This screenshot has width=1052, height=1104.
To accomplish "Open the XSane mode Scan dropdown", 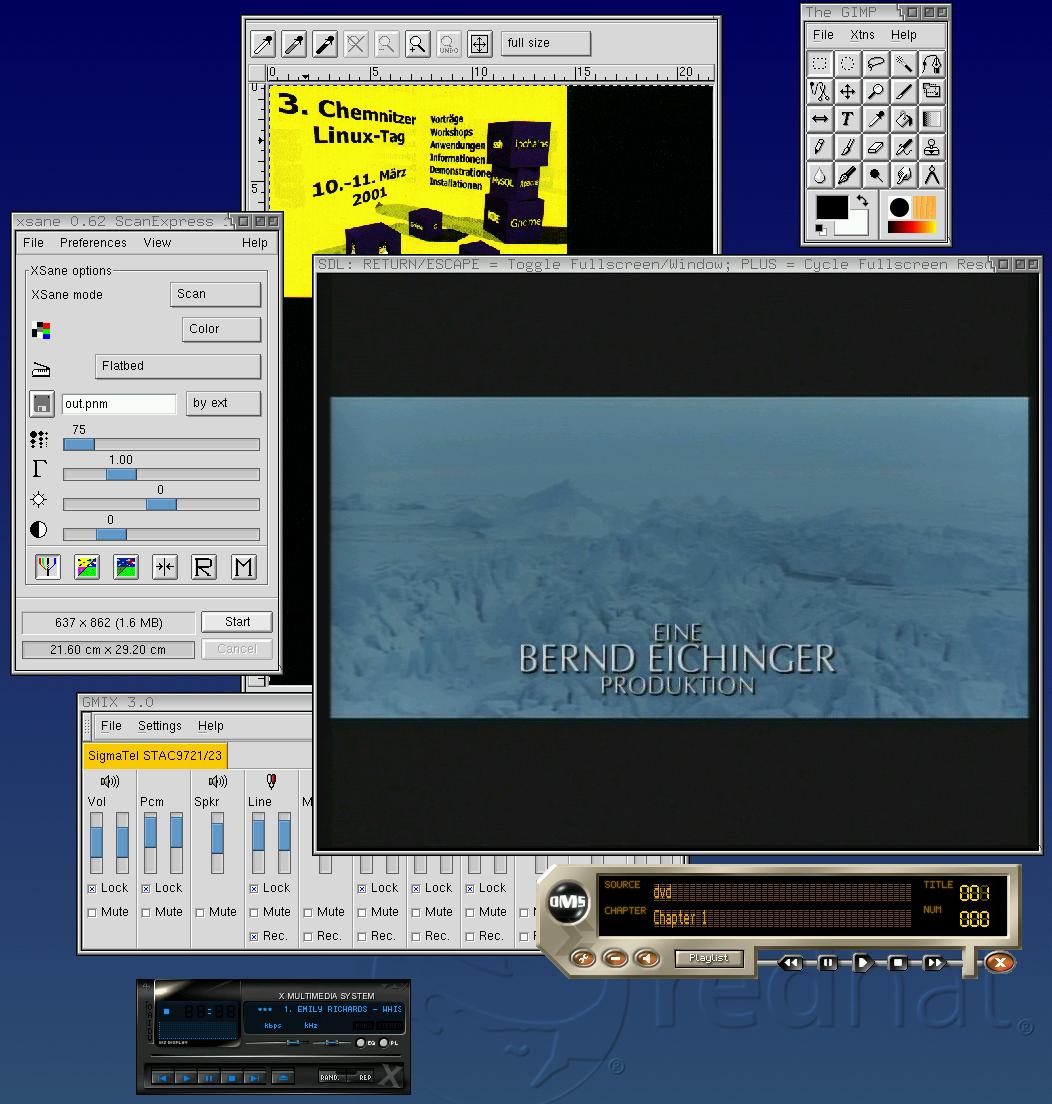I will 215,294.
